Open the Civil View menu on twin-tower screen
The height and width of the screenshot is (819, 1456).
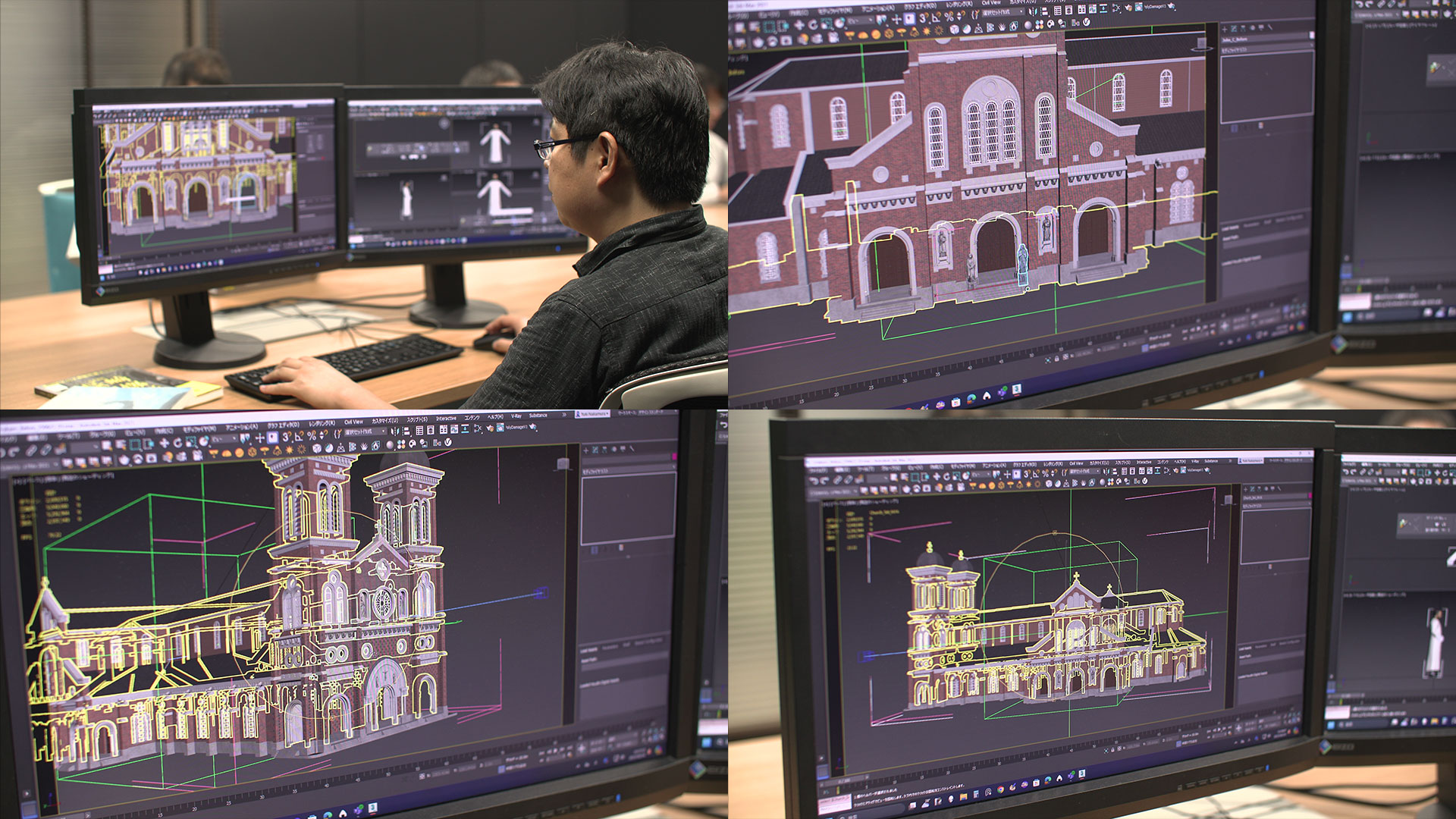click(353, 422)
